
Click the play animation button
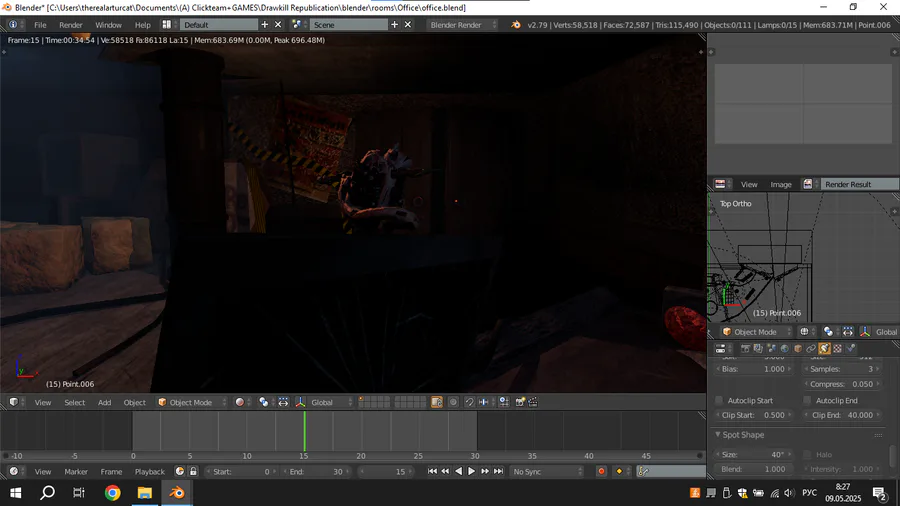(471, 472)
